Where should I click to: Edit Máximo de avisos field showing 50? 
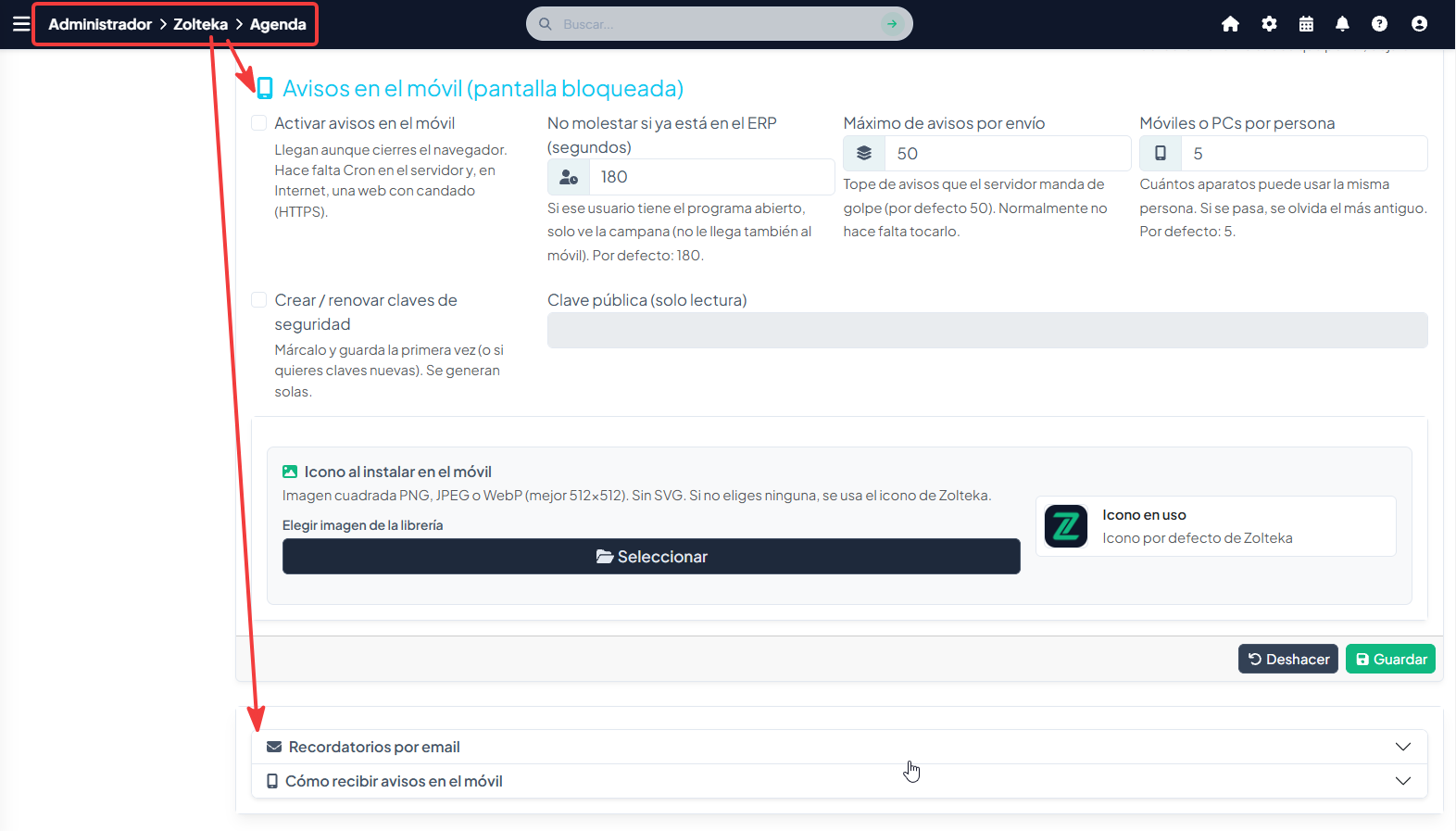(x=1008, y=154)
